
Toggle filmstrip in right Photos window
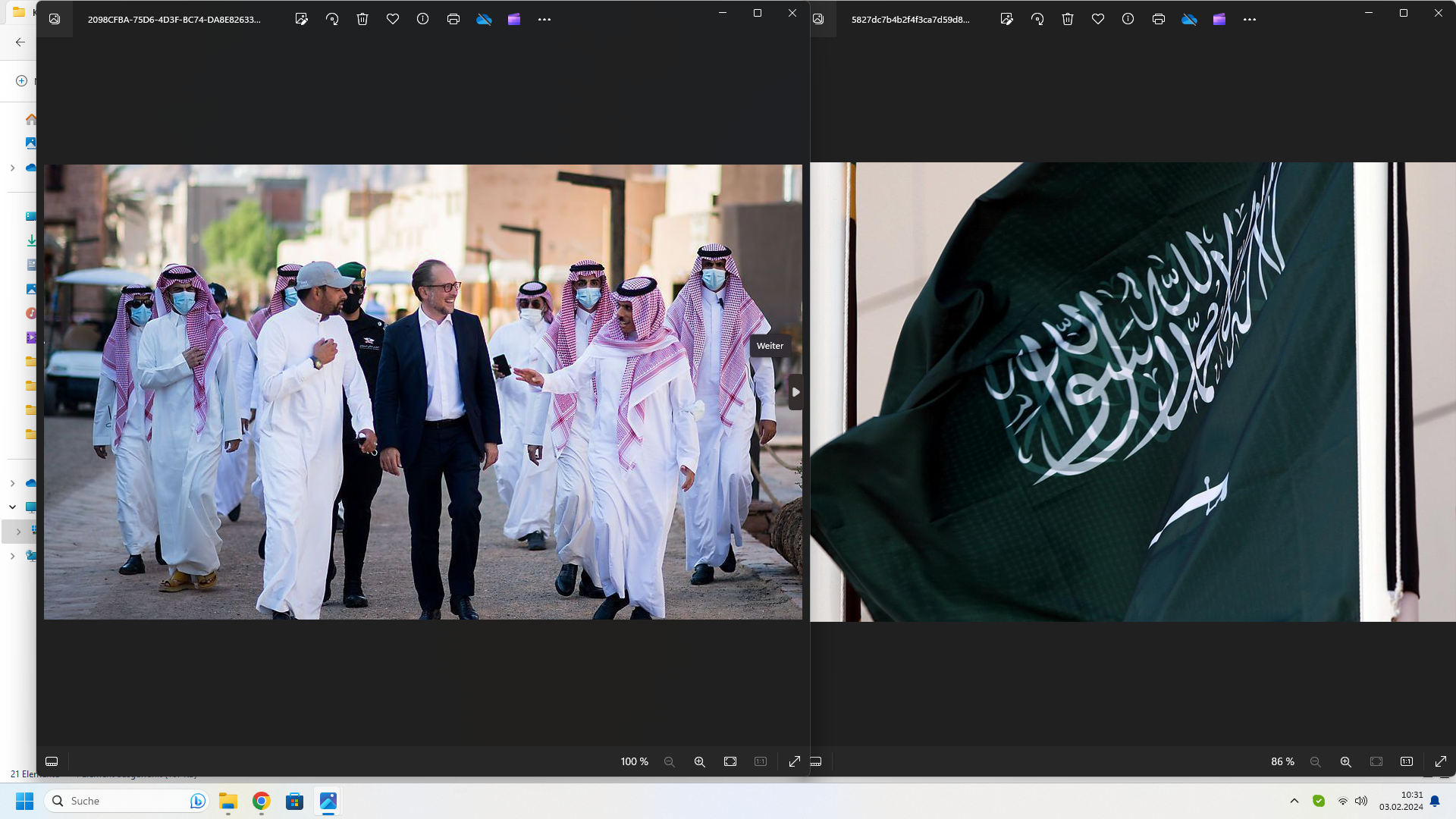click(816, 761)
